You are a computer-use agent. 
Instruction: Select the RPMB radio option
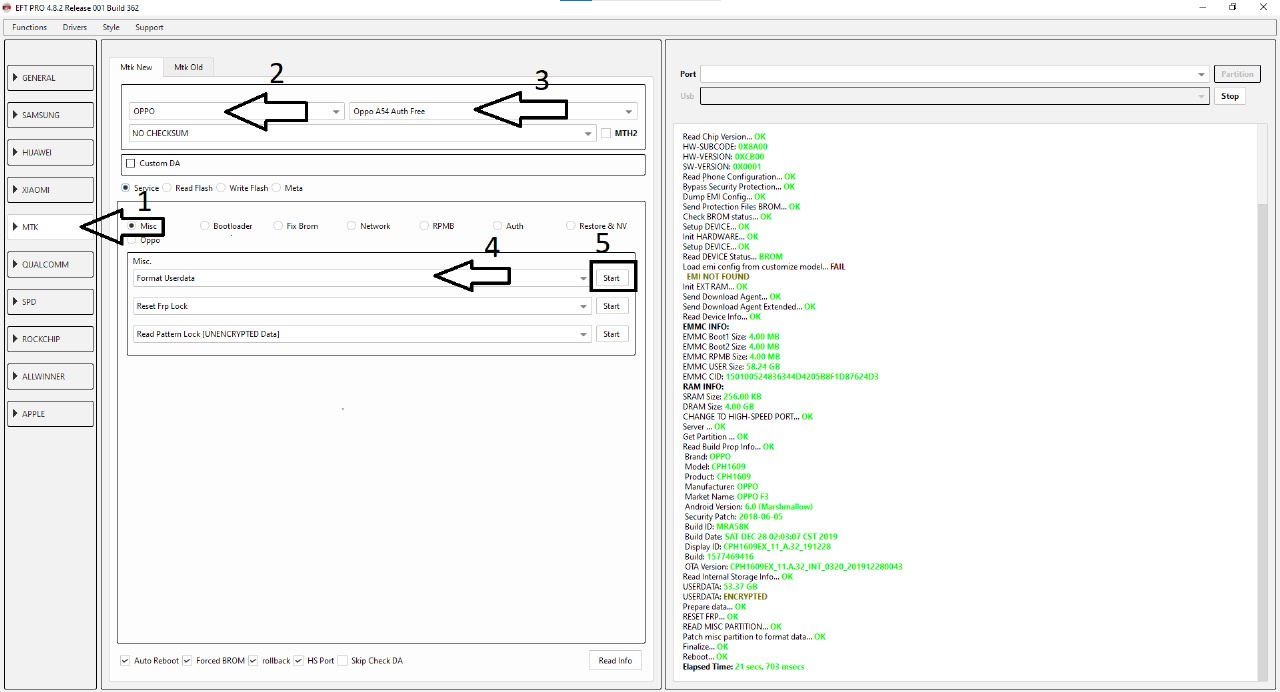click(x=424, y=226)
